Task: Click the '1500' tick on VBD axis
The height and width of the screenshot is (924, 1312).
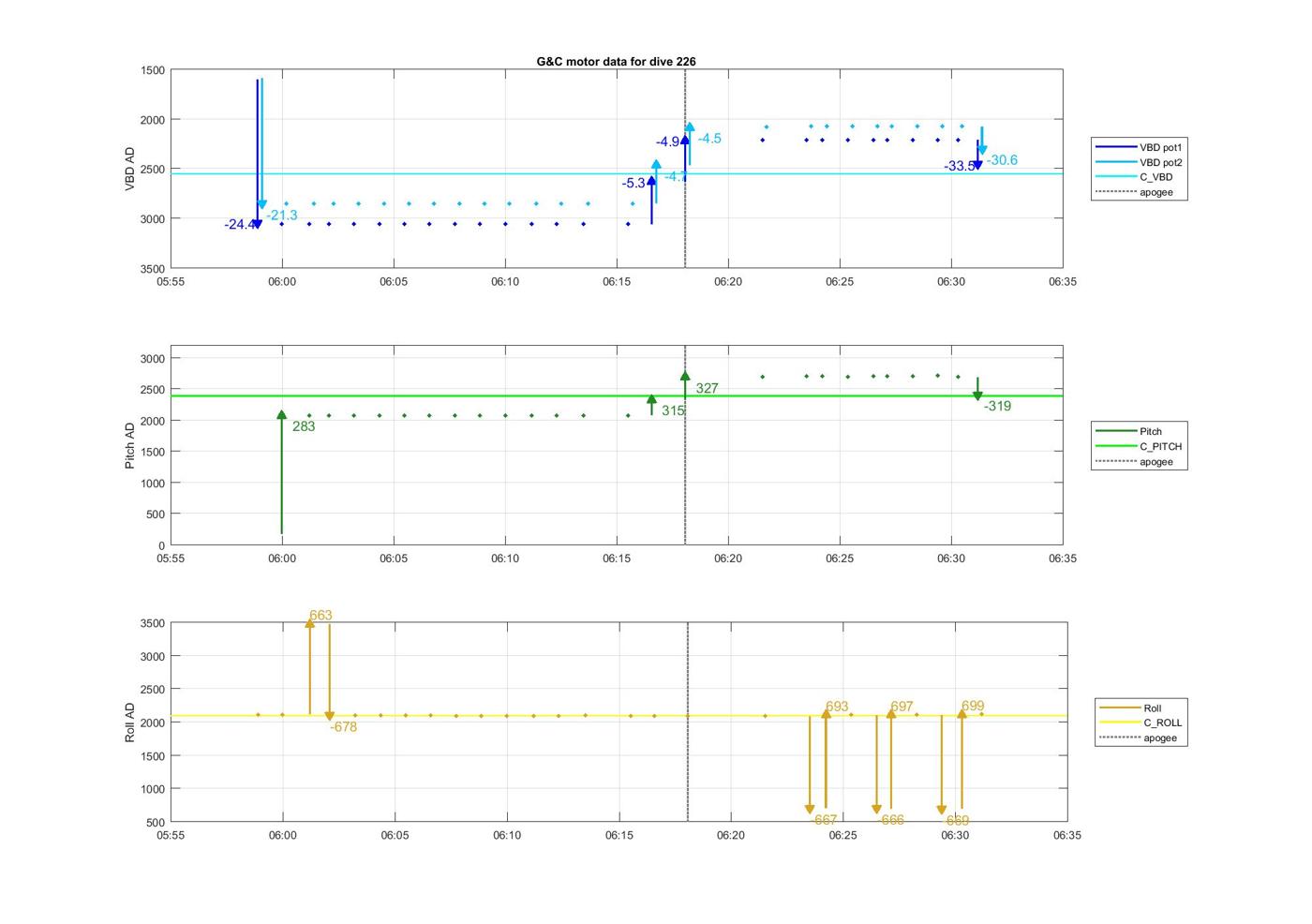Action: click(153, 70)
